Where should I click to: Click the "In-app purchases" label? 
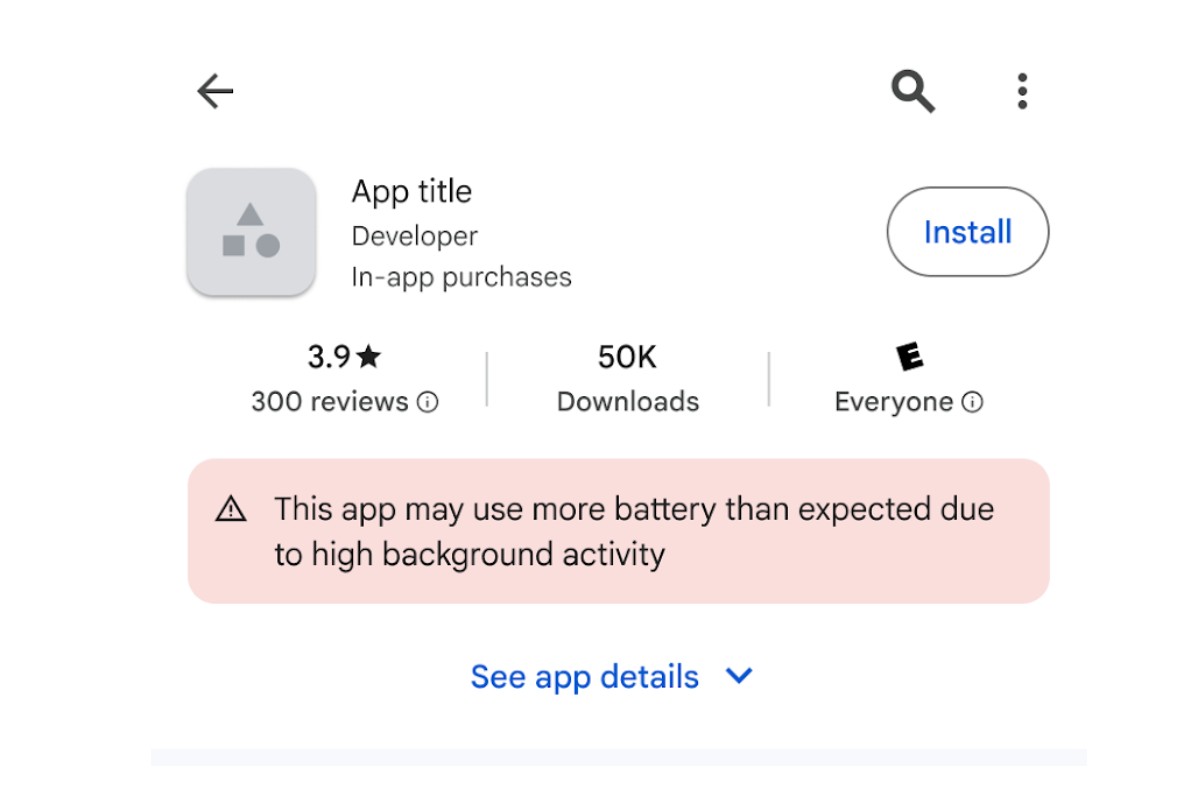tap(461, 277)
